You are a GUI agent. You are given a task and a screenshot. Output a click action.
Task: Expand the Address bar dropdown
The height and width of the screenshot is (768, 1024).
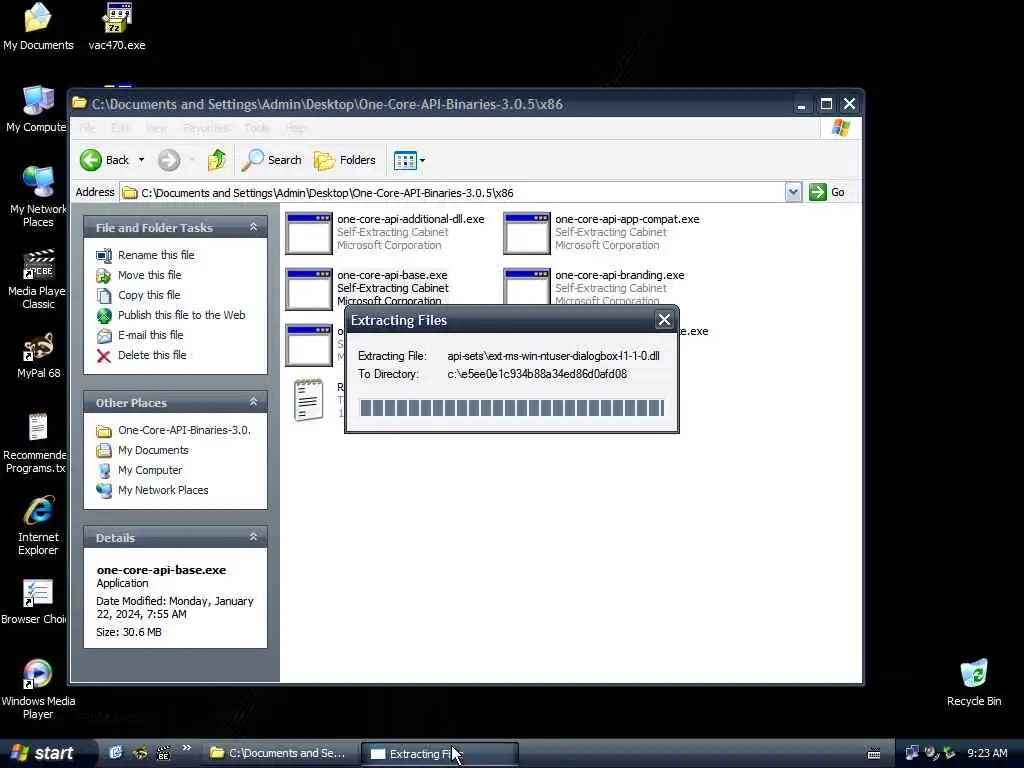tap(793, 192)
